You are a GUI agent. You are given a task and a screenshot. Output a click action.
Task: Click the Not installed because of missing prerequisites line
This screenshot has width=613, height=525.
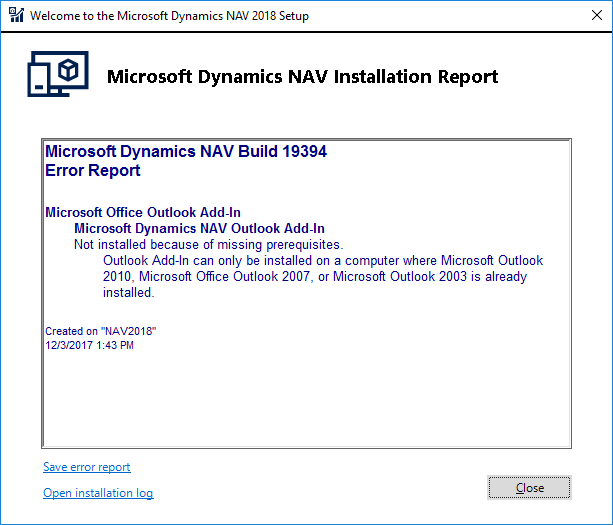[208, 244]
